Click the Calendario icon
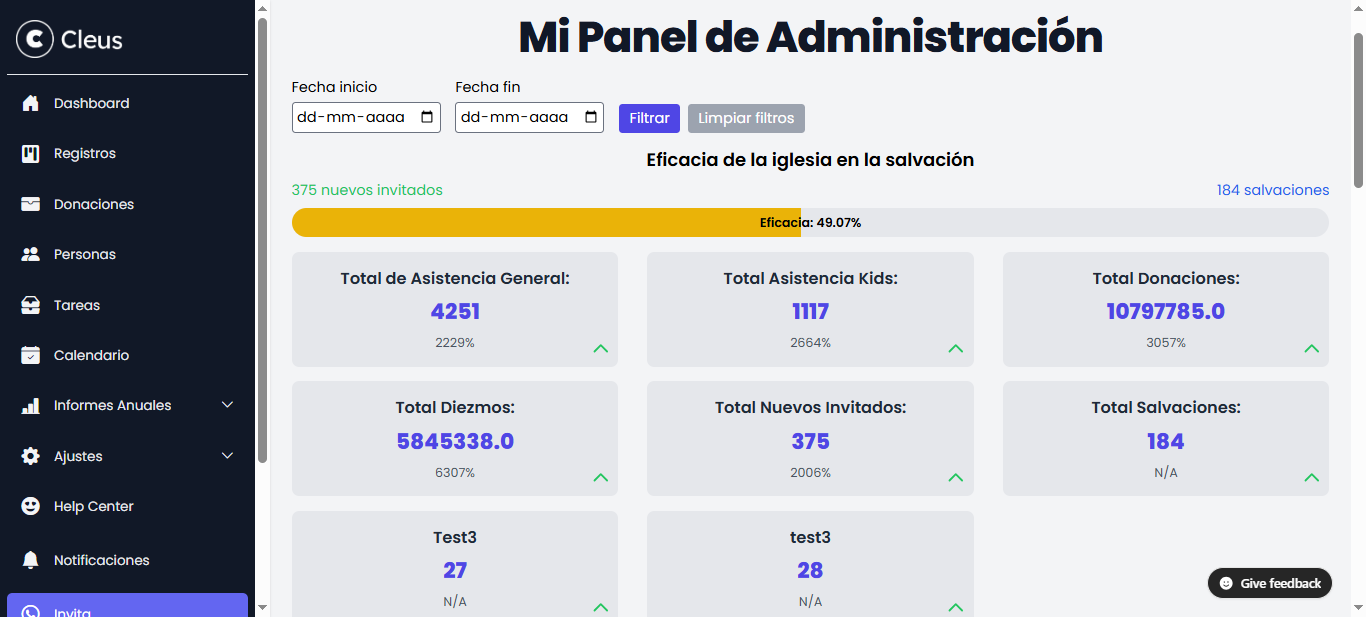 (x=31, y=355)
